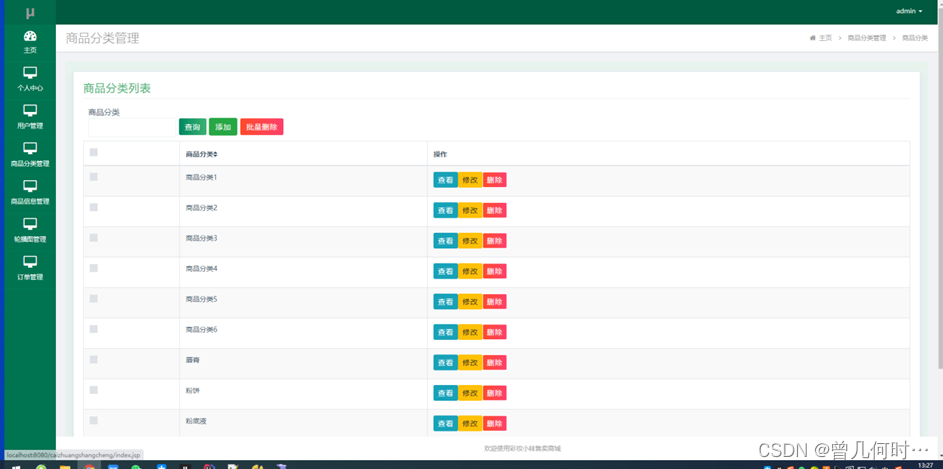The image size is (943, 469).
Task: Check the box for 粉底液 row
Action: click(x=94, y=420)
